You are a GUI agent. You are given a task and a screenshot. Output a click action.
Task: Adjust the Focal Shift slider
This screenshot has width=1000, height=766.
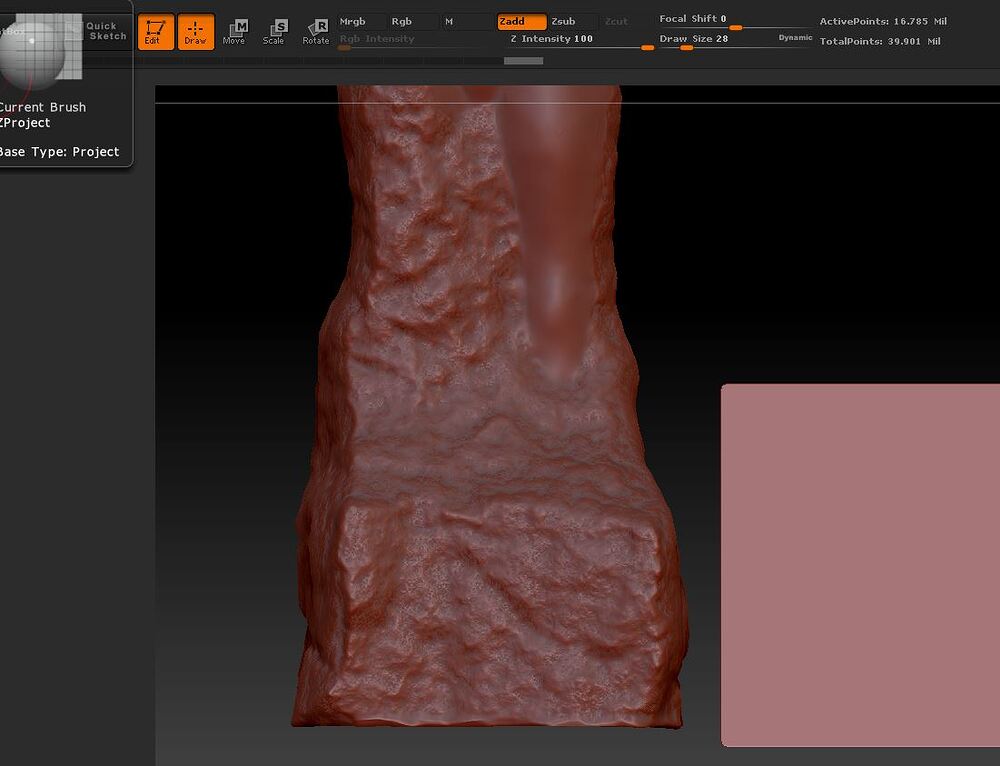point(735,21)
